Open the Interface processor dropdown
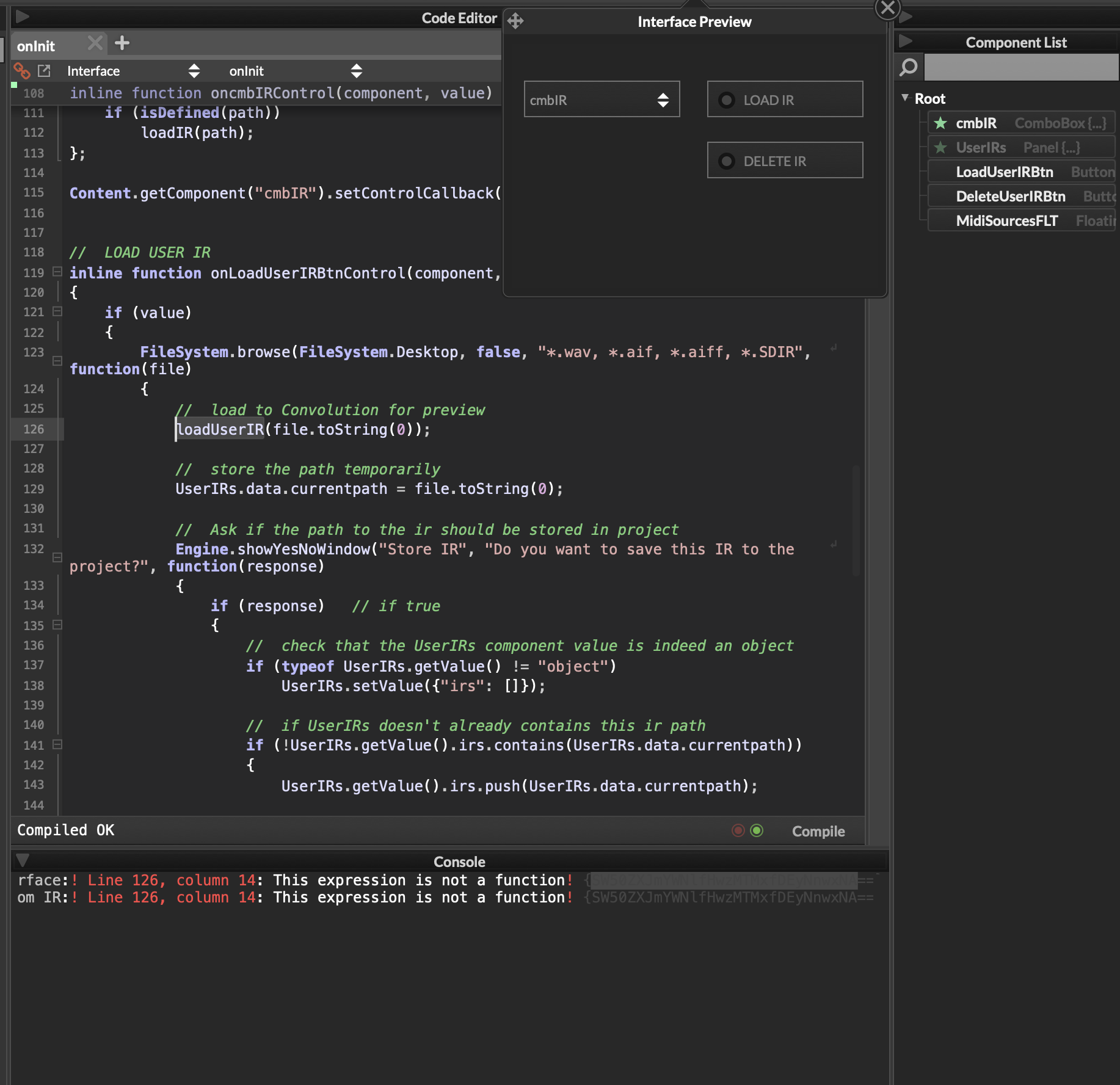This screenshot has height=1085, width=1120. click(x=133, y=71)
